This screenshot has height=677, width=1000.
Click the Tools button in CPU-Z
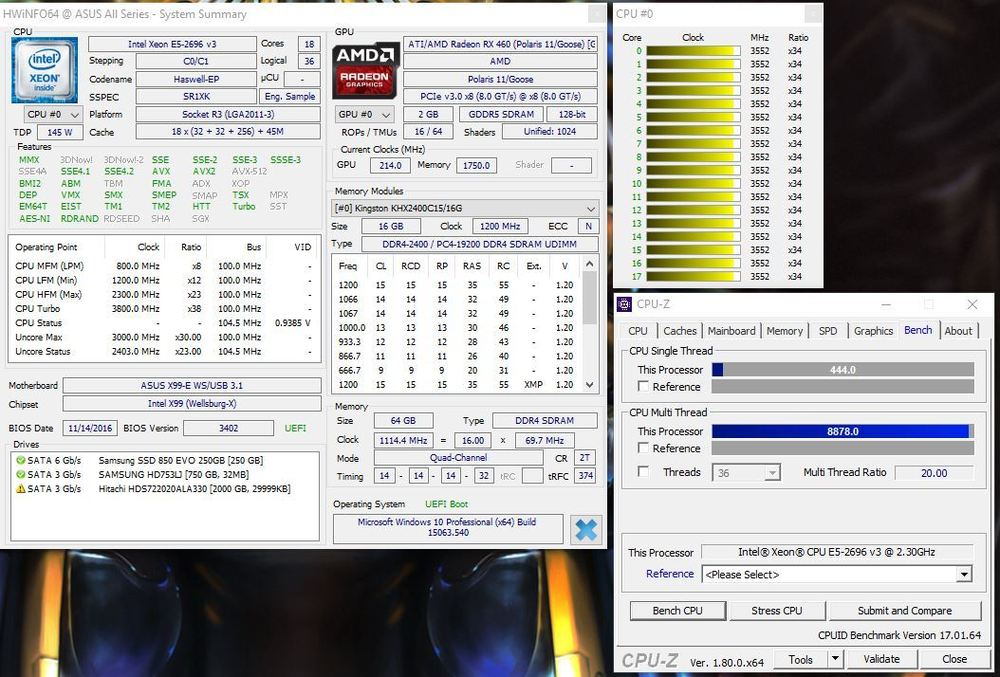pos(800,659)
